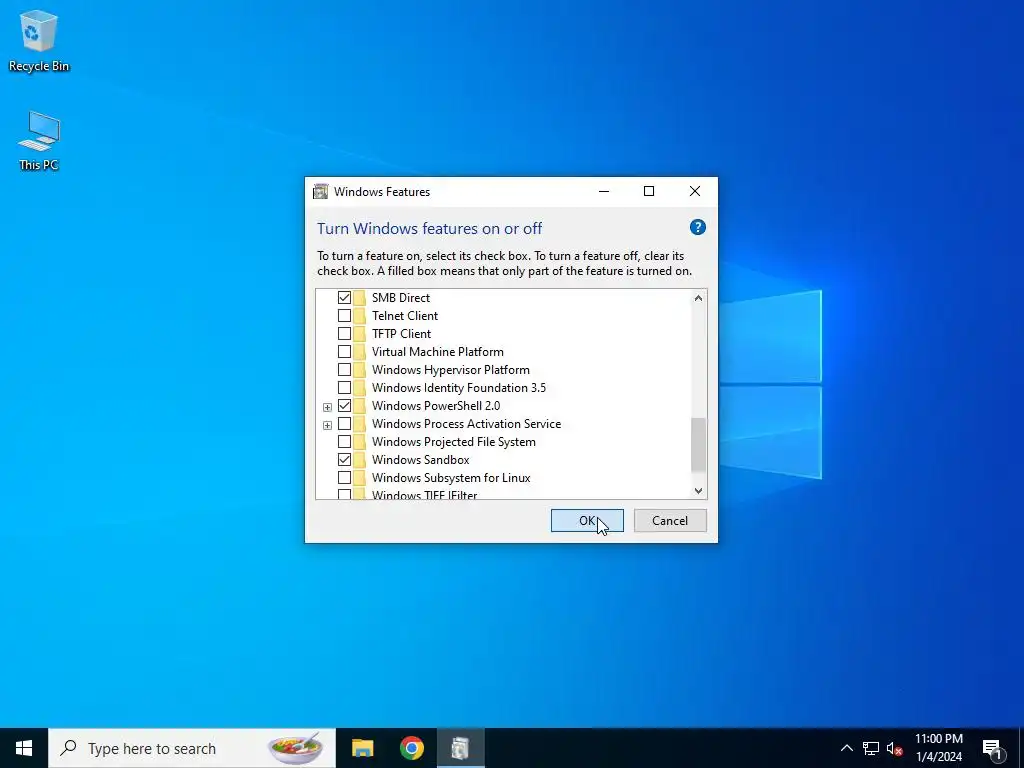Viewport: 1024px width, 768px height.
Task: Close the Windows Features dialog
Action: click(x=695, y=191)
